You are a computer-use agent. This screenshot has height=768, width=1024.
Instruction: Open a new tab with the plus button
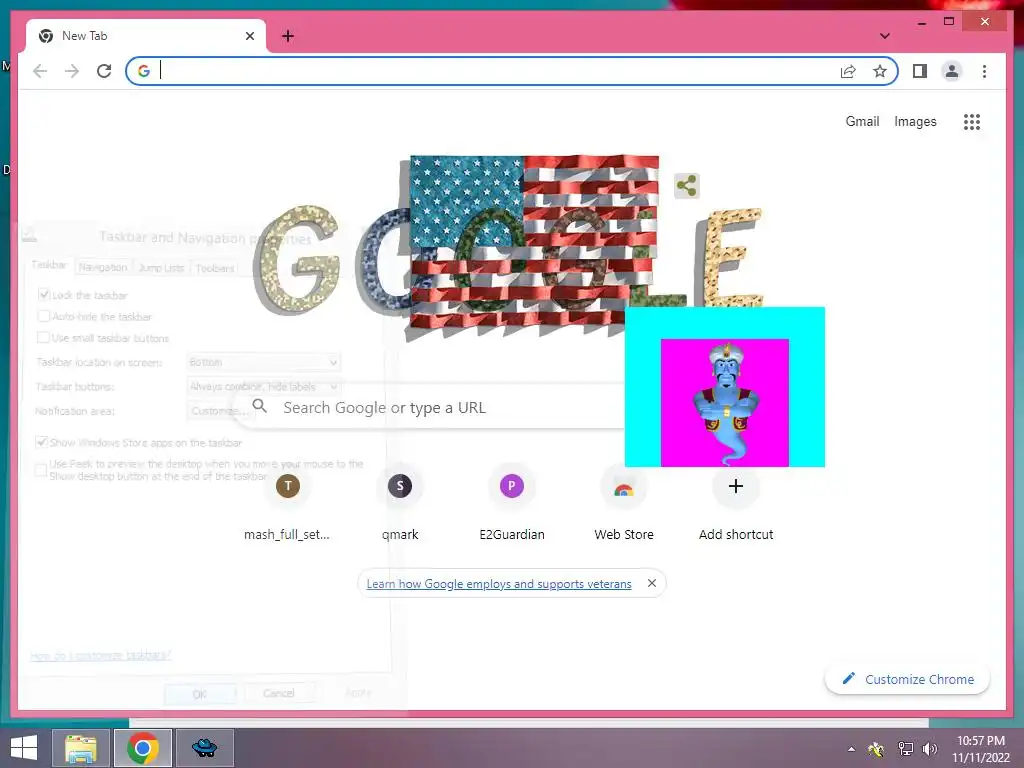(x=287, y=36)
